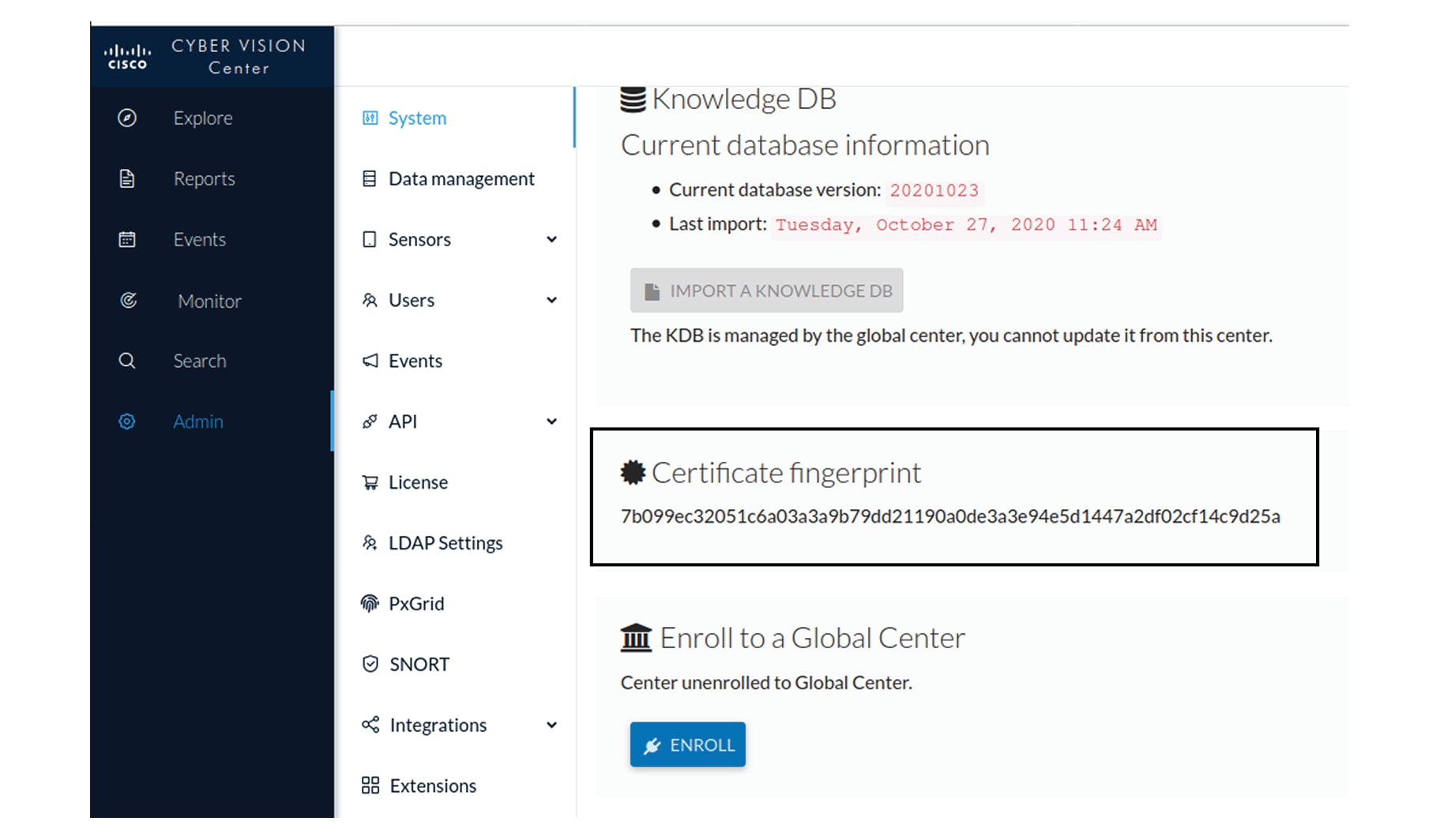The image size is (1440, 840).
Task: Expand the Sensors submenu chevron
Action: click(551, 239)
